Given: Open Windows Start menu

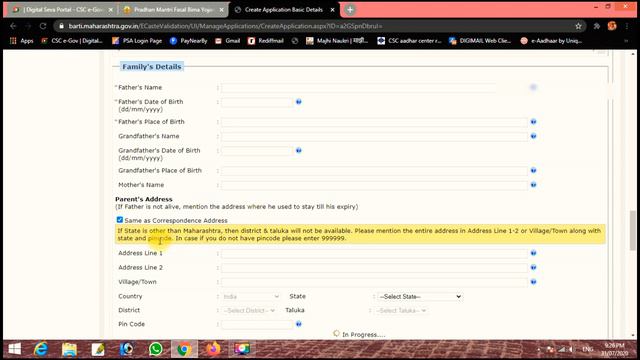Looking at the screenshot, I should (15, 349).
